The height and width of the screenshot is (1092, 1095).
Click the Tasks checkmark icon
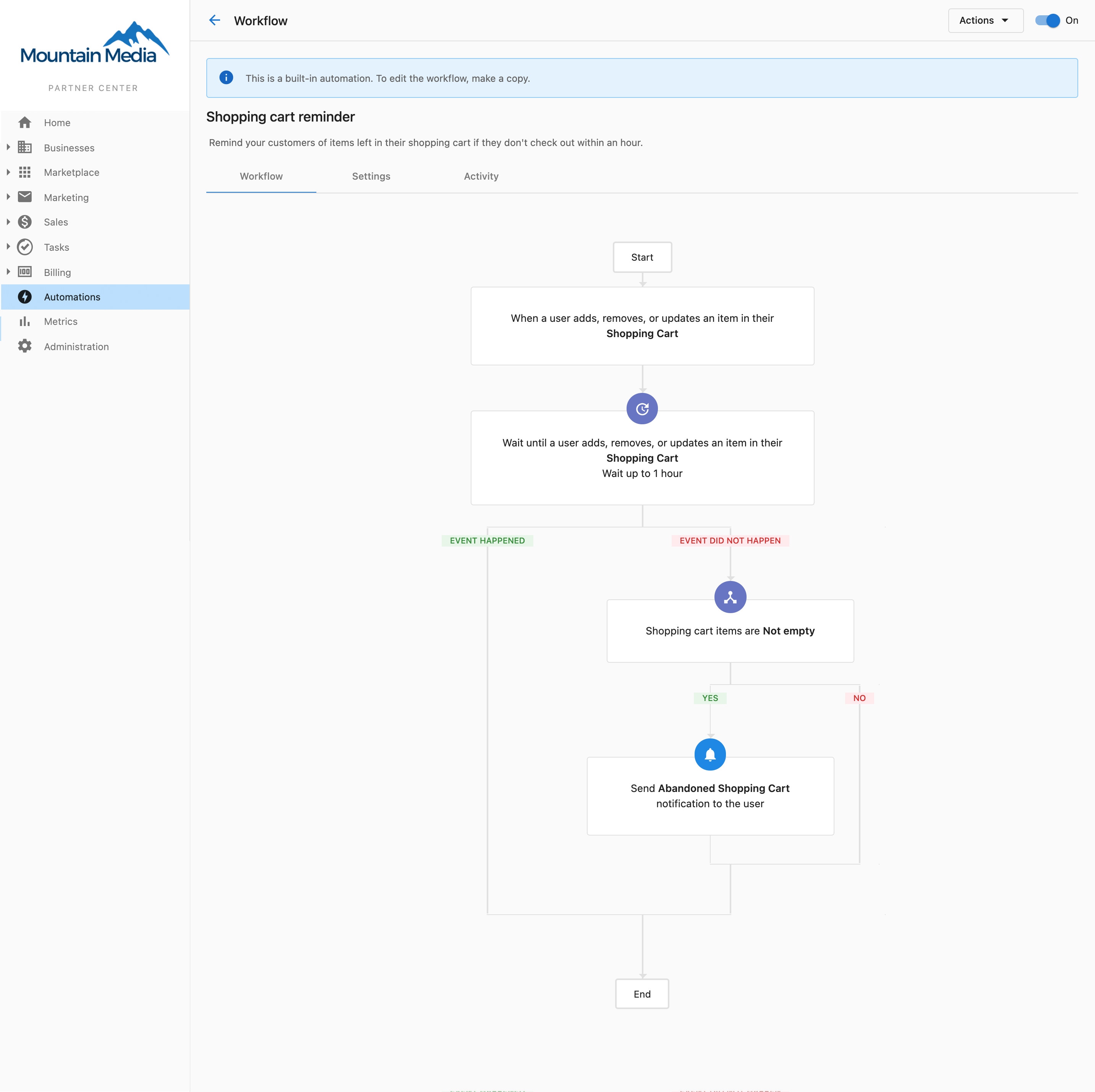point(24,247)
